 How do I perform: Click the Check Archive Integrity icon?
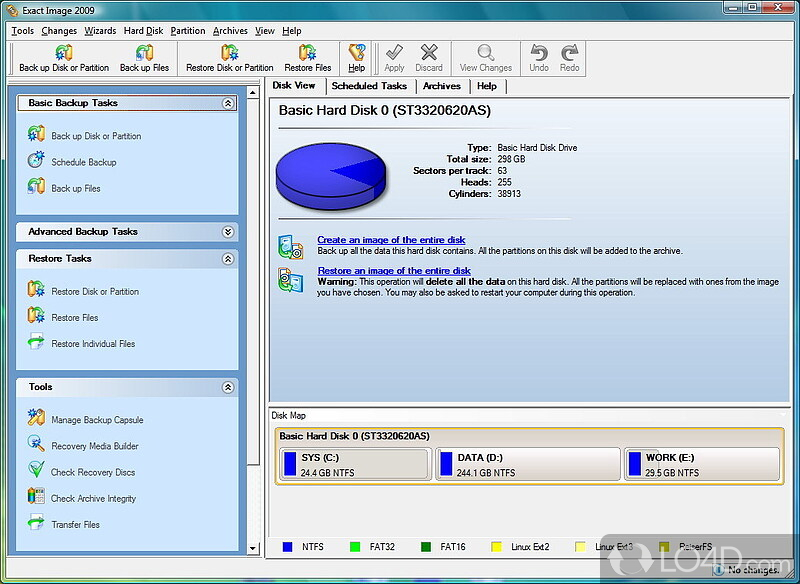[36, 497]
